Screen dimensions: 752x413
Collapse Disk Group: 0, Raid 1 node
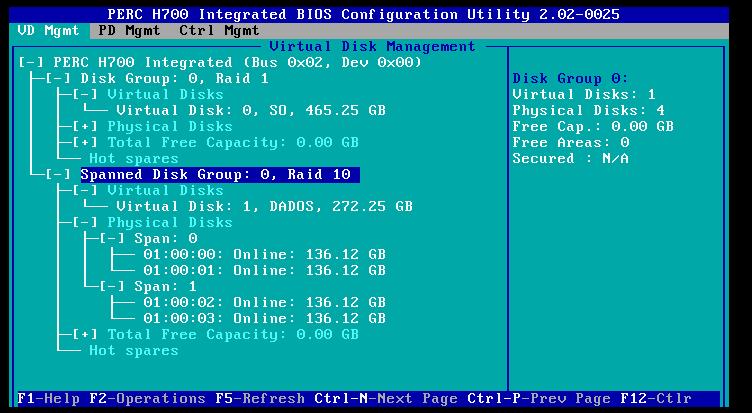click(x=58, y=79)
